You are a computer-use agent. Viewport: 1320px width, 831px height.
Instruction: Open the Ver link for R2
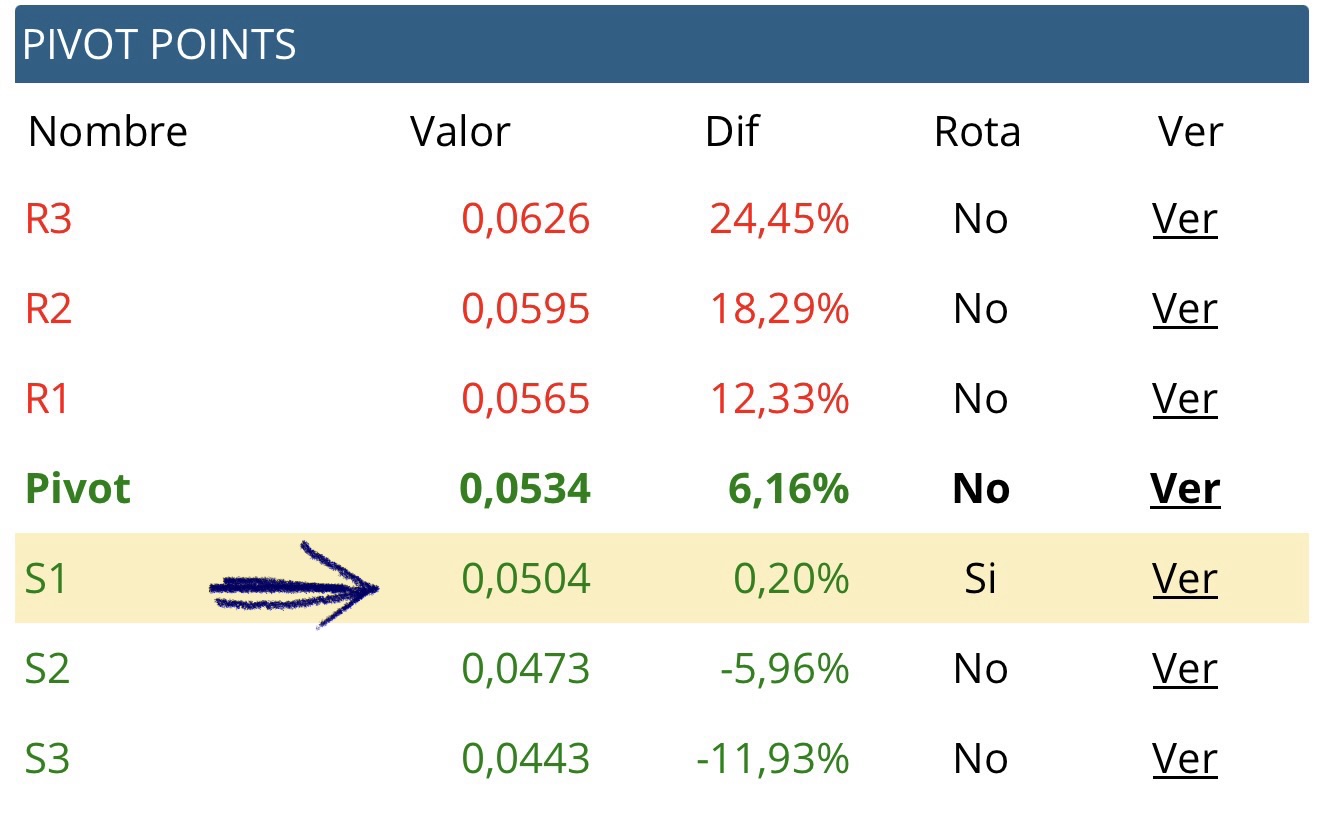[x=1185, y=309]
